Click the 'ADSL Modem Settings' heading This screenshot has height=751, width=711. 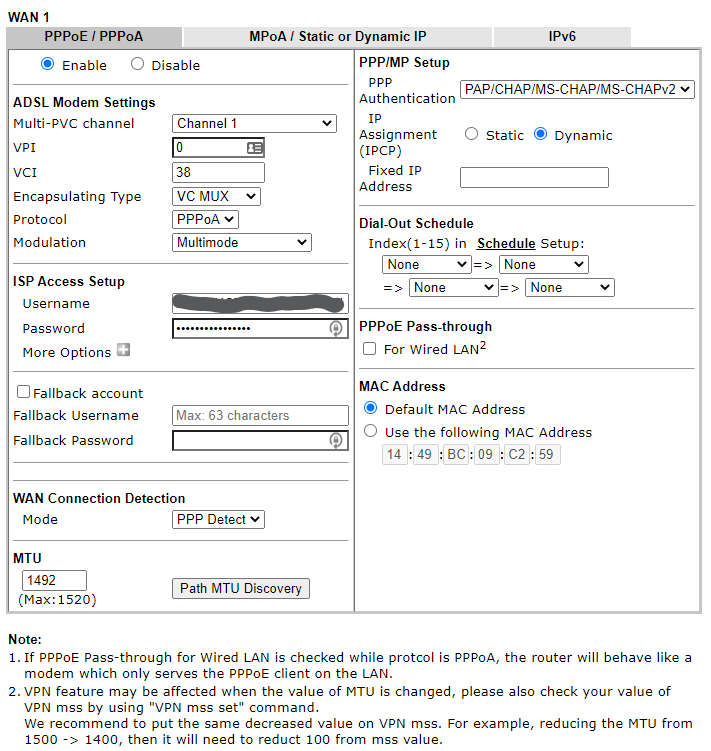(x=84, y=102)
